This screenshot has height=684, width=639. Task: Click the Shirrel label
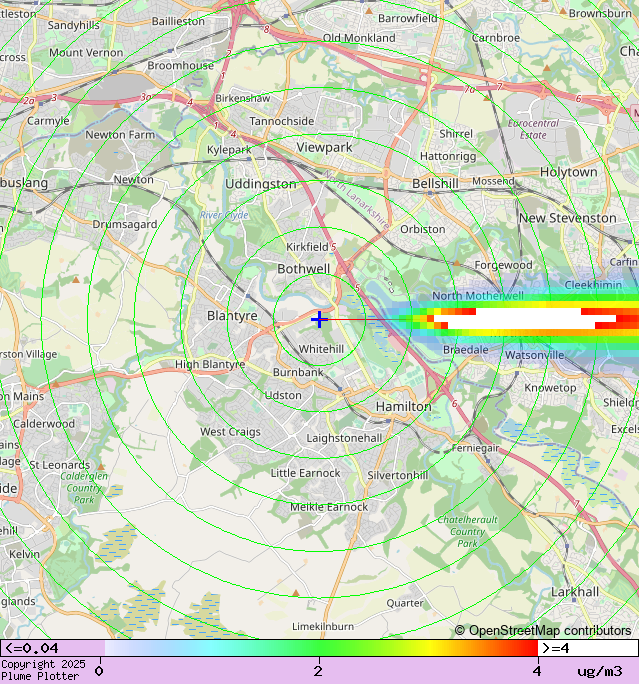pyautogui.click(x=456, y=133)
